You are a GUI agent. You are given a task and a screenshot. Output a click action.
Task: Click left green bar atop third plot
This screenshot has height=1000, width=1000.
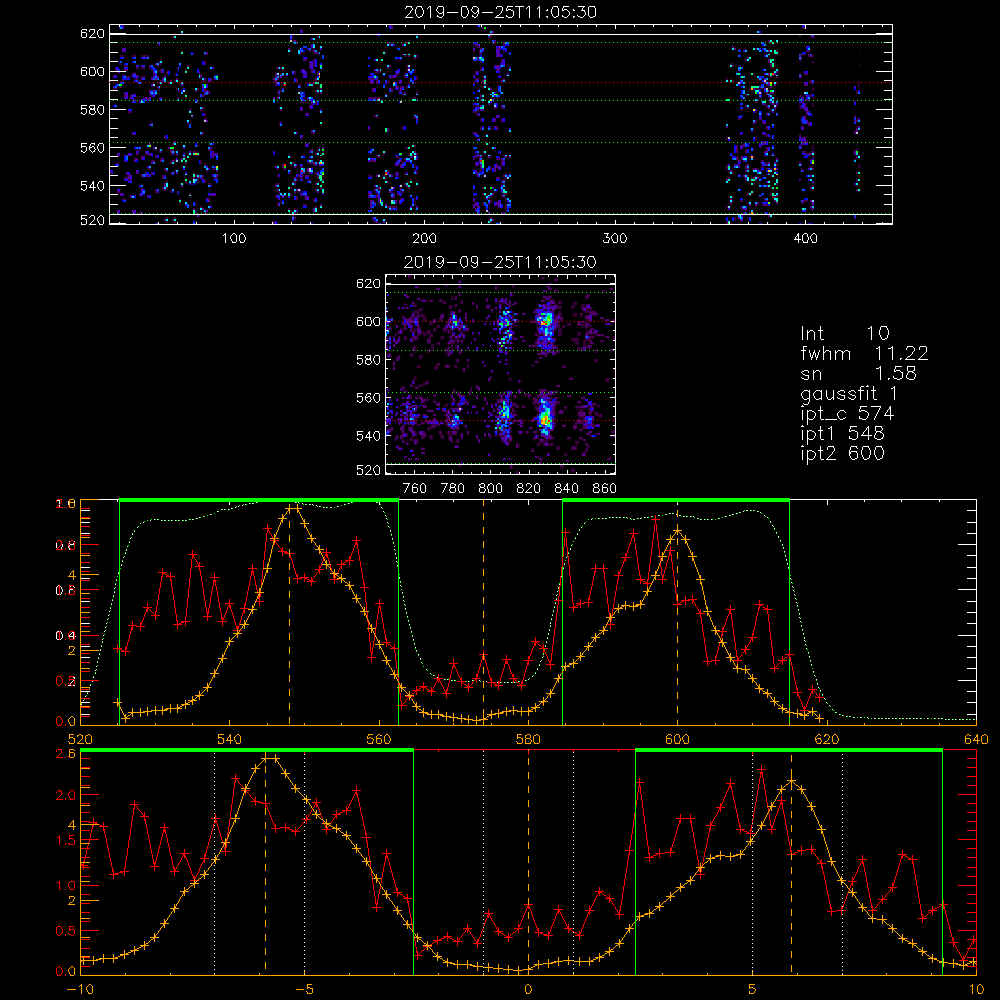pyautogui.click(x=259, y=500)
